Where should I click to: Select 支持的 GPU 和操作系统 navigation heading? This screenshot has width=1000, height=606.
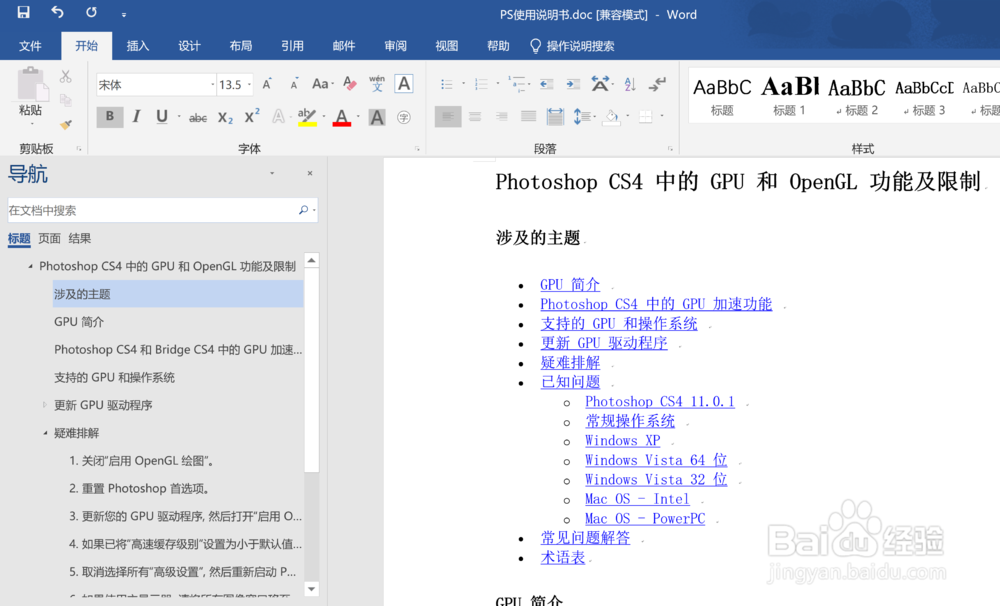pyautogui.click(x=114, y=378)
